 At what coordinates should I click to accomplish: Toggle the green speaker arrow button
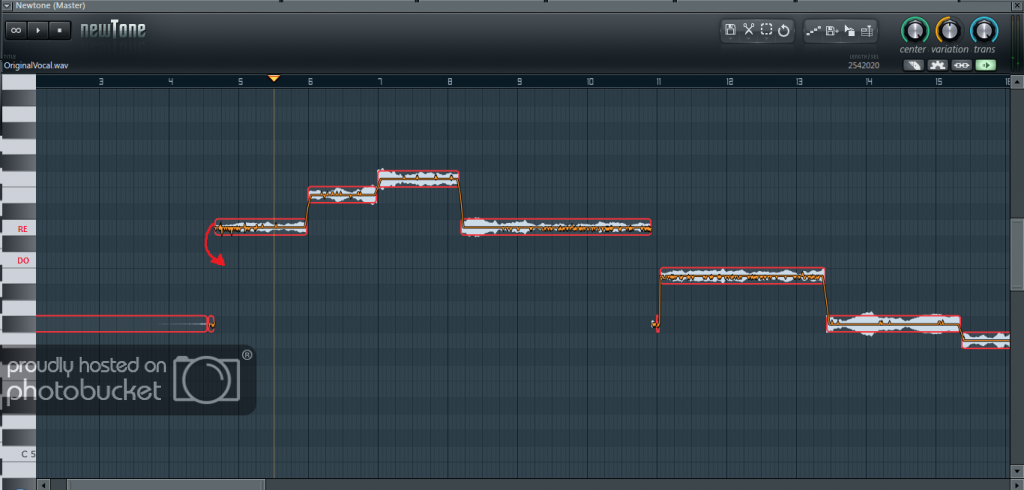click(986, 65)
